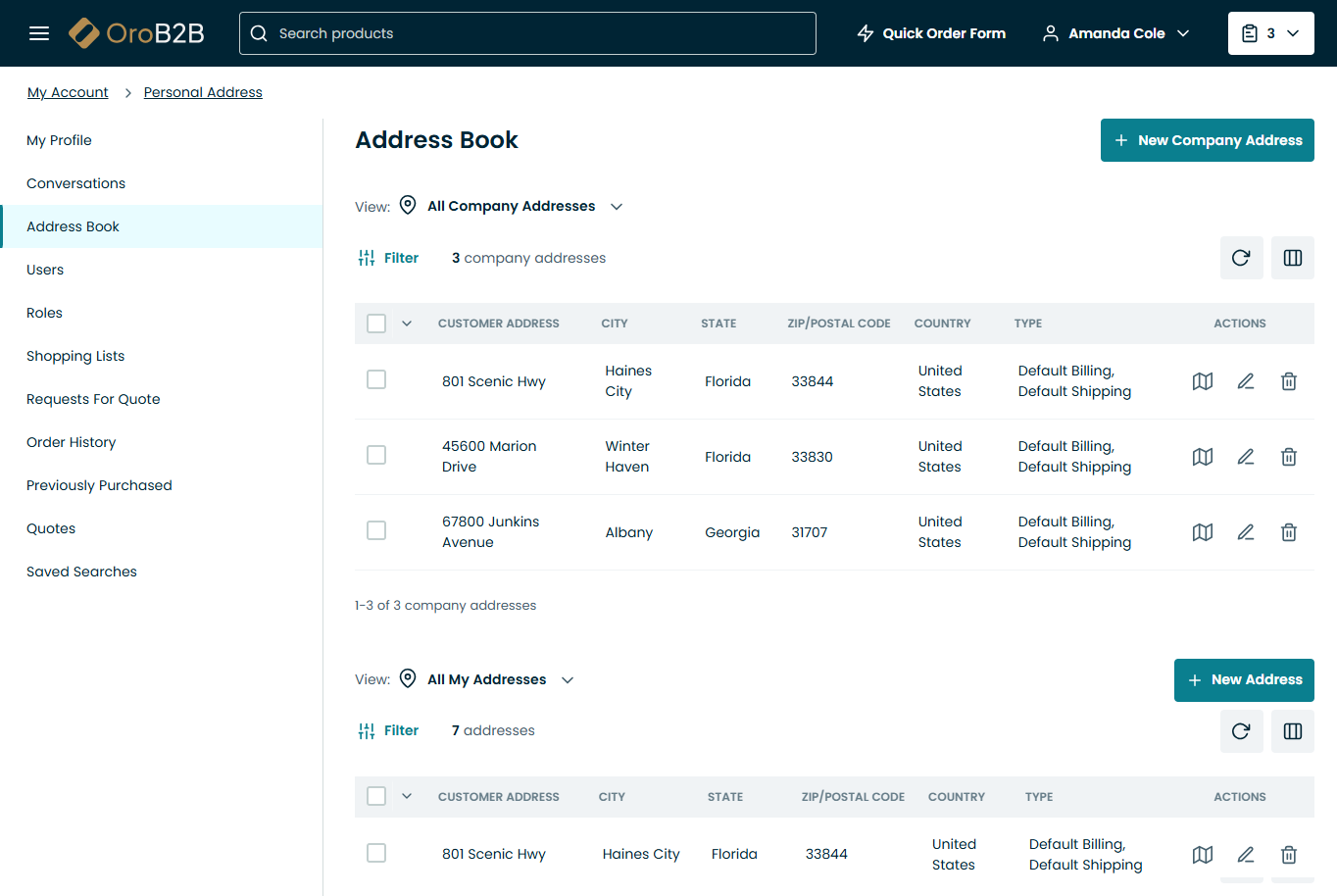Open the Amanda Cole user menu
Screen dimensions: 1337x896
coord(1115,33)
